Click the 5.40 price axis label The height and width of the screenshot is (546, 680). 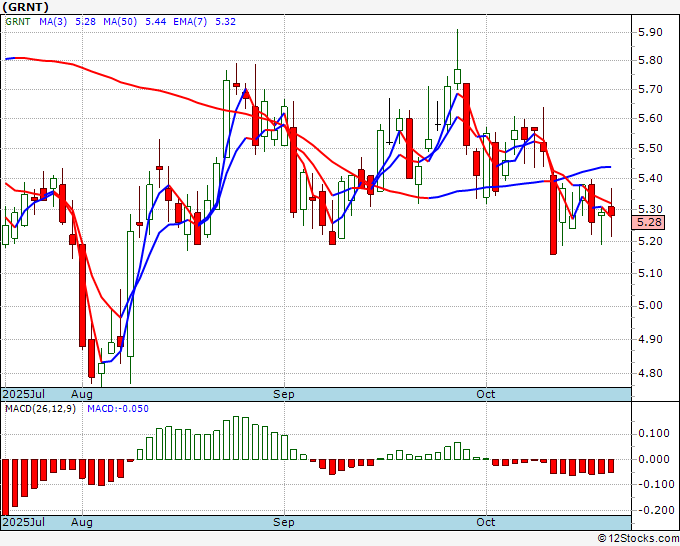(x=650, y=178)
